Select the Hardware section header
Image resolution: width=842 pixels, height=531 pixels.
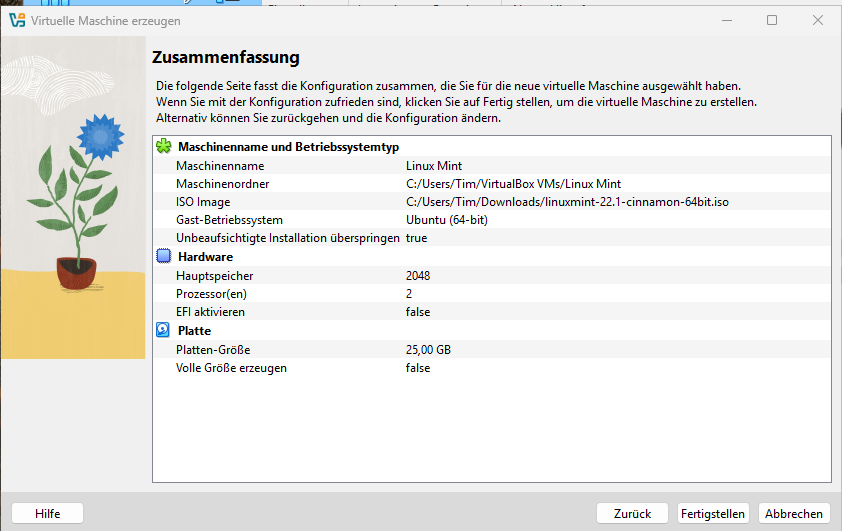[x=205, y=257]
